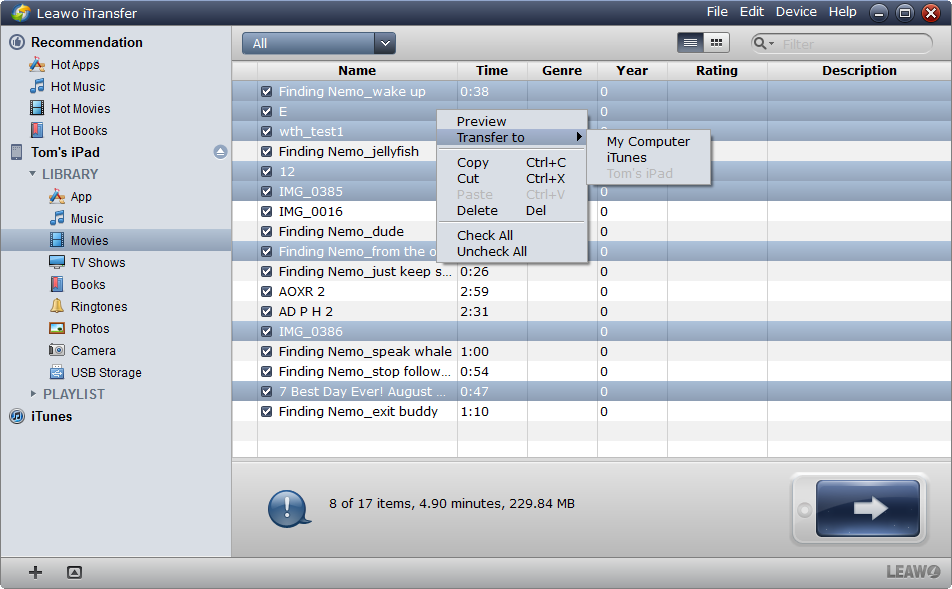Eject Tom's iPad with the eject icon
The height and width of the screenshot is (589, 952).
(x=220, y=152)
